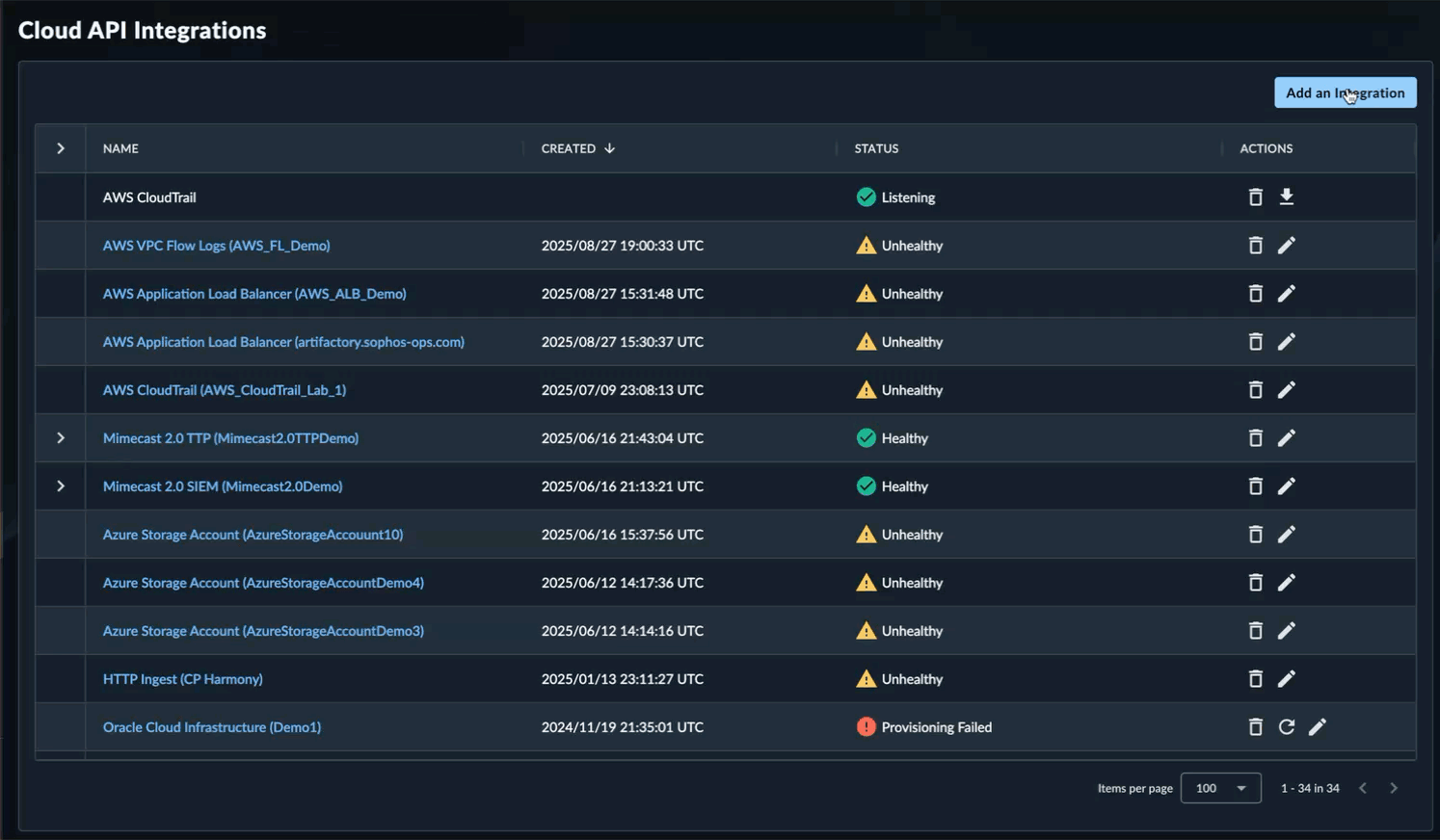Click Add an Integration
This screenshot has height=840, width=1440.
1345,92
